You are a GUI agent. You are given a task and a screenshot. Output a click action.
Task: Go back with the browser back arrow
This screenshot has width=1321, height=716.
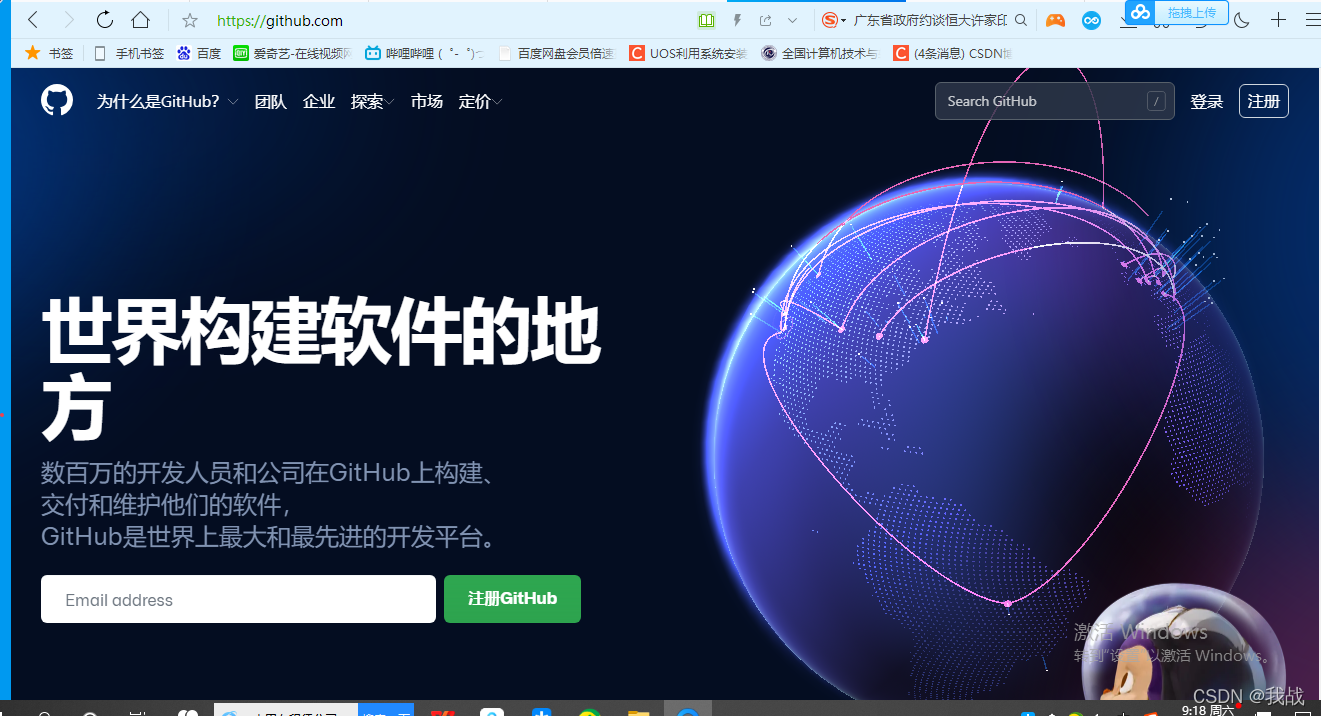click(32, 20)
